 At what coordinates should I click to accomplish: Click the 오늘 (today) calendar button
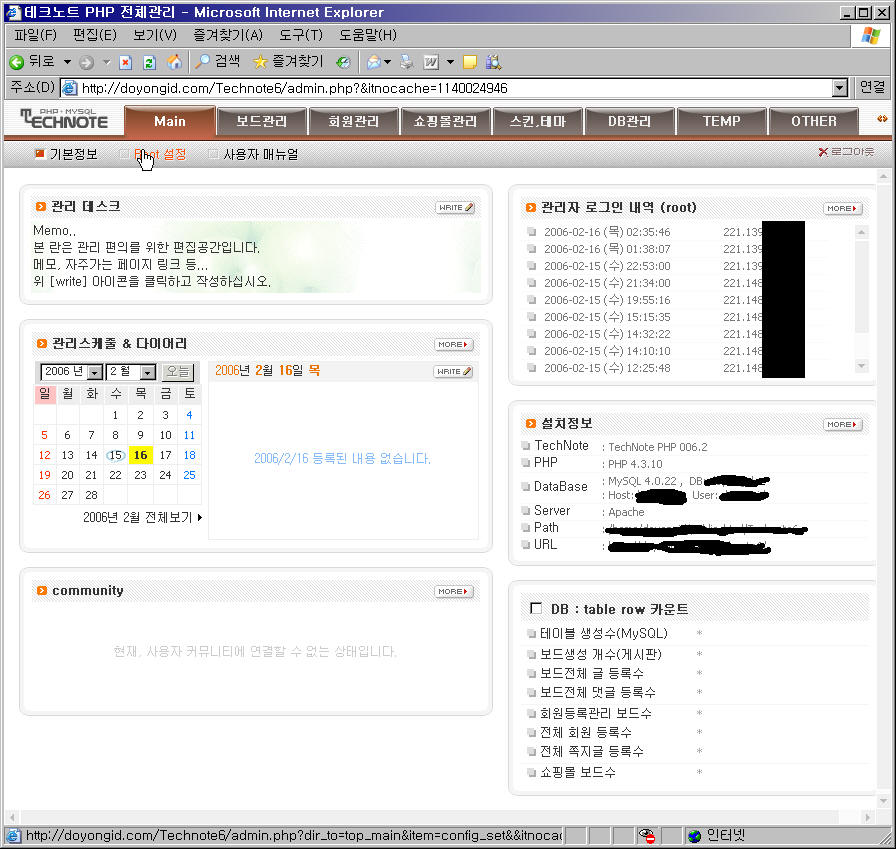pos(178,372)
